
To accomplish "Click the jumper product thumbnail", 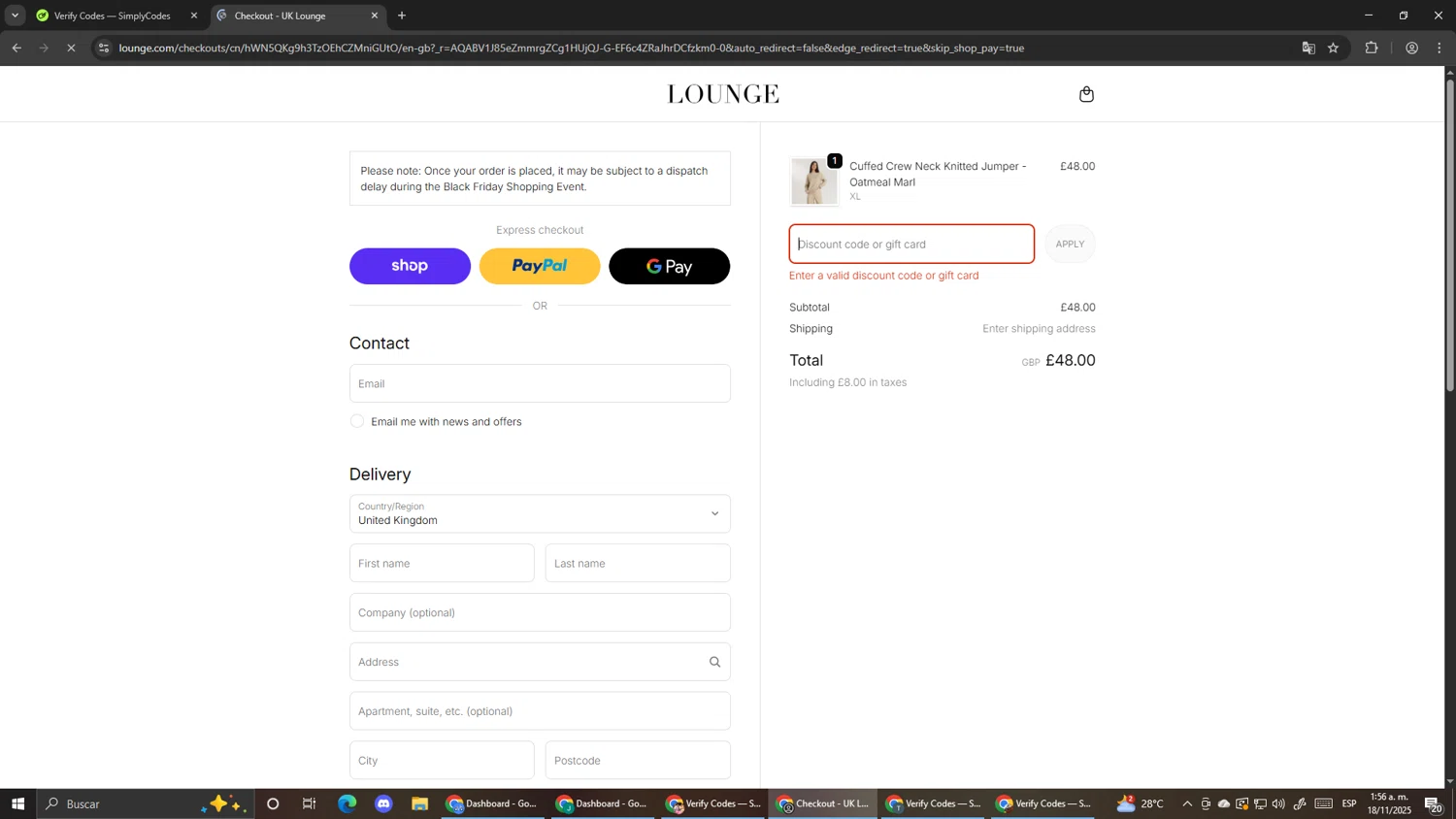I will (x=813, y=181).
